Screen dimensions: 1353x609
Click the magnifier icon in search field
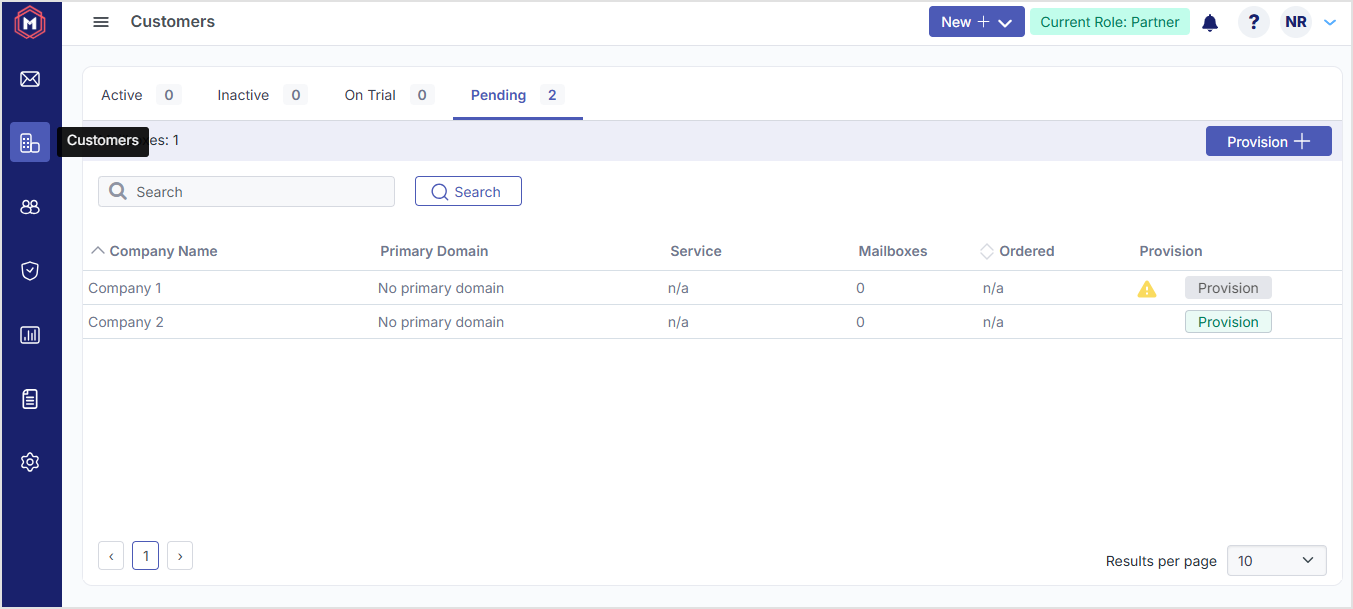118,192
